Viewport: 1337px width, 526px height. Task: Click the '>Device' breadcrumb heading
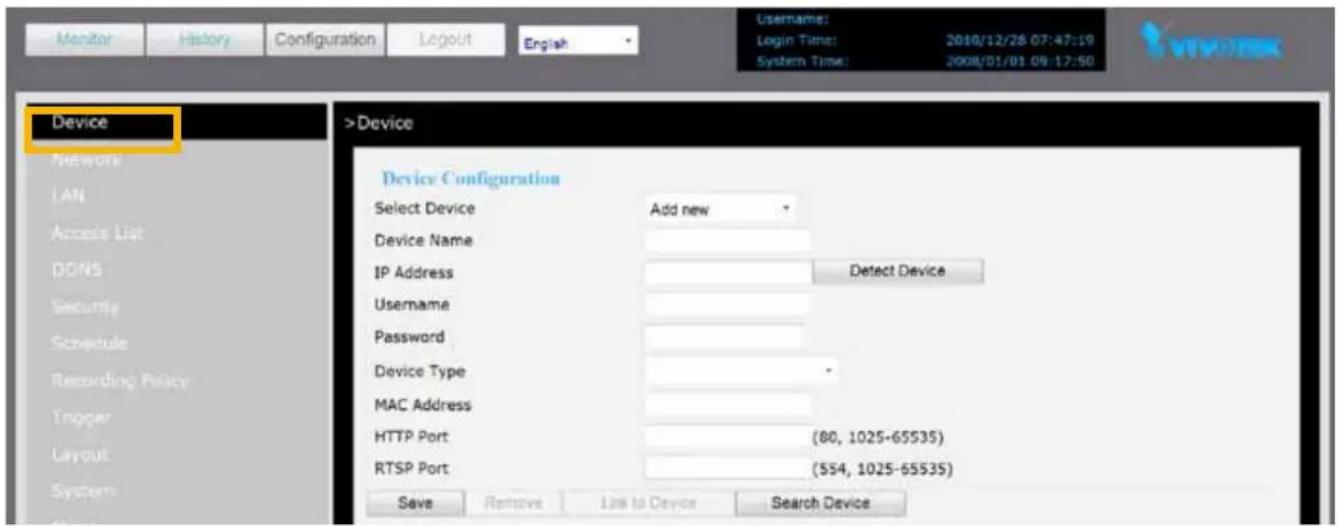378,123
